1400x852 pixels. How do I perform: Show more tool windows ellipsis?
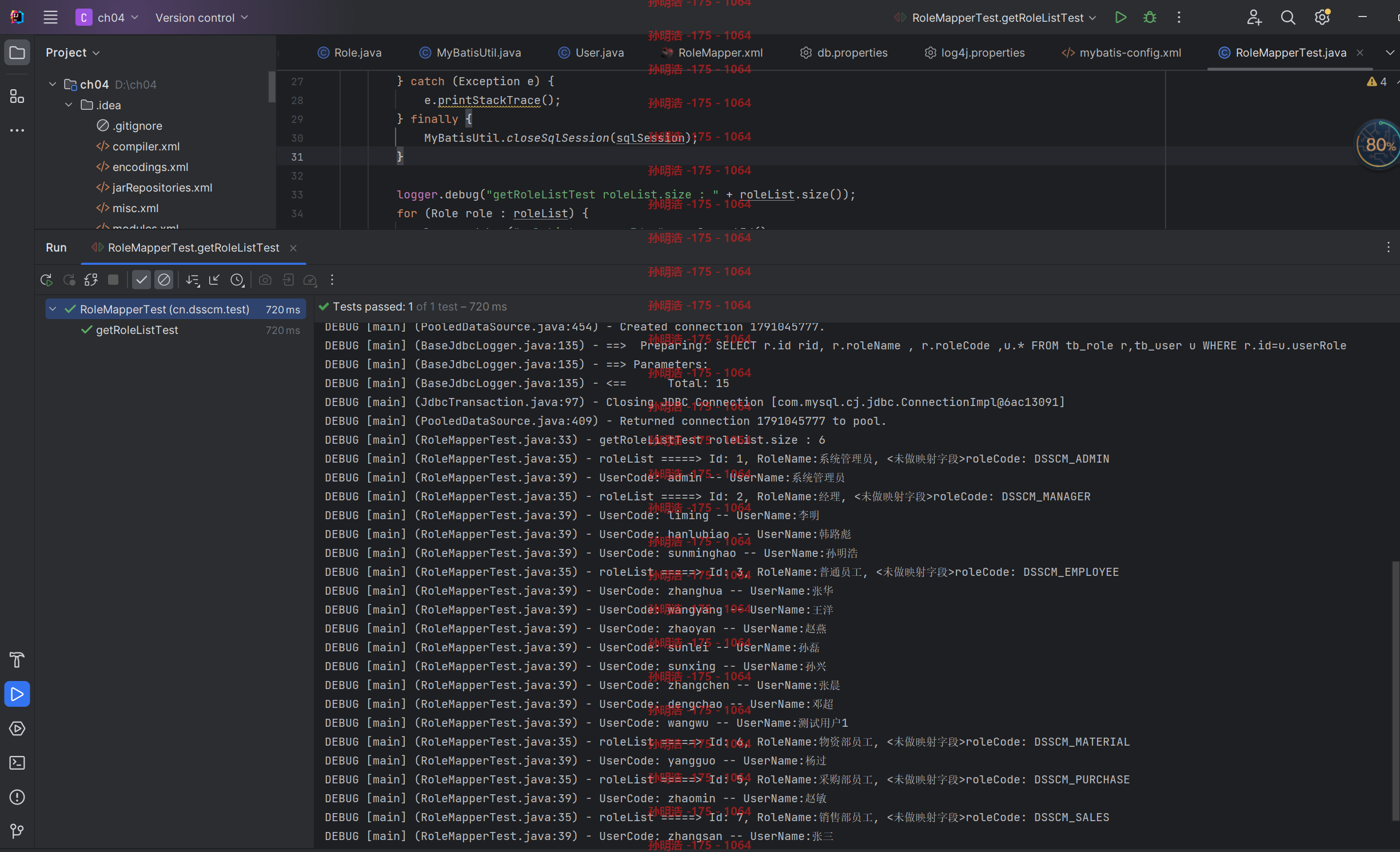pyautogui.click(x=17, y=130)
